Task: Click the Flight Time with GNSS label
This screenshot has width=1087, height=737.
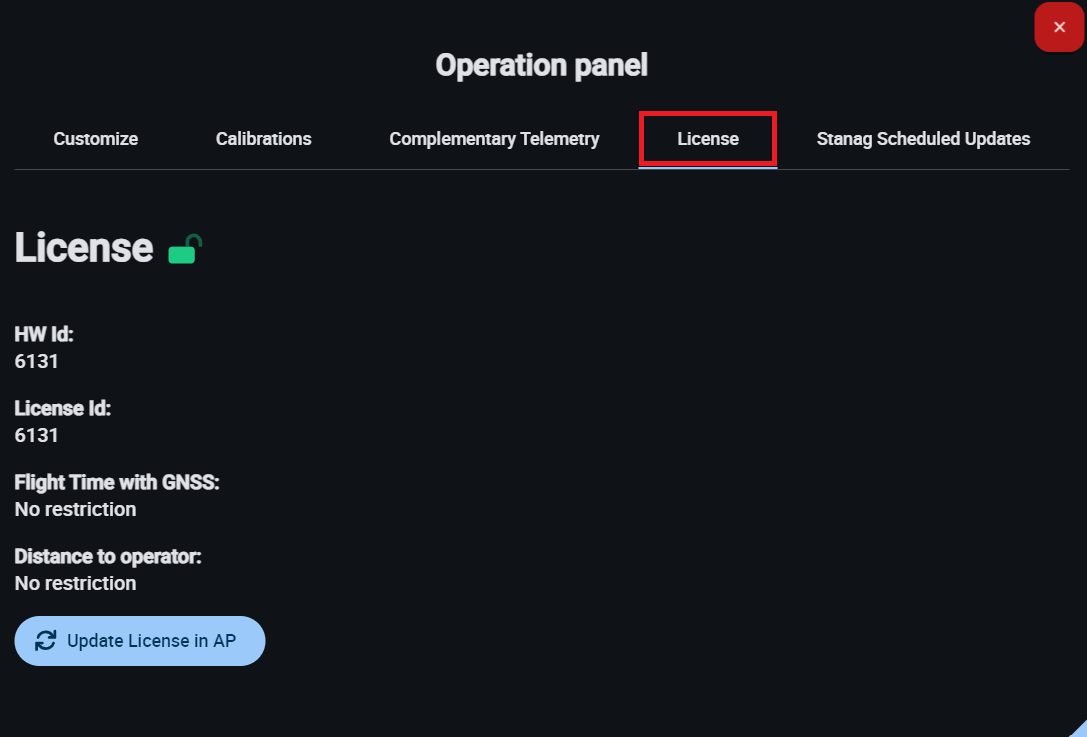Action: 117,483
